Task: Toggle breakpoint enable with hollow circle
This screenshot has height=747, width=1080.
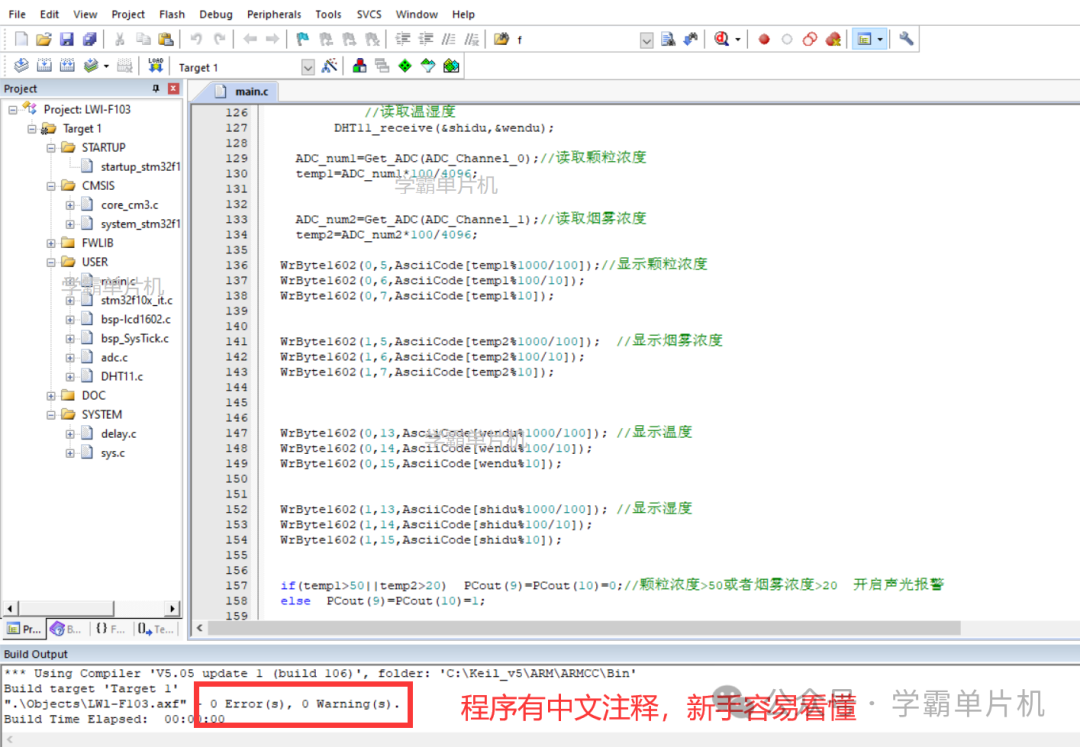Action: 787,39
